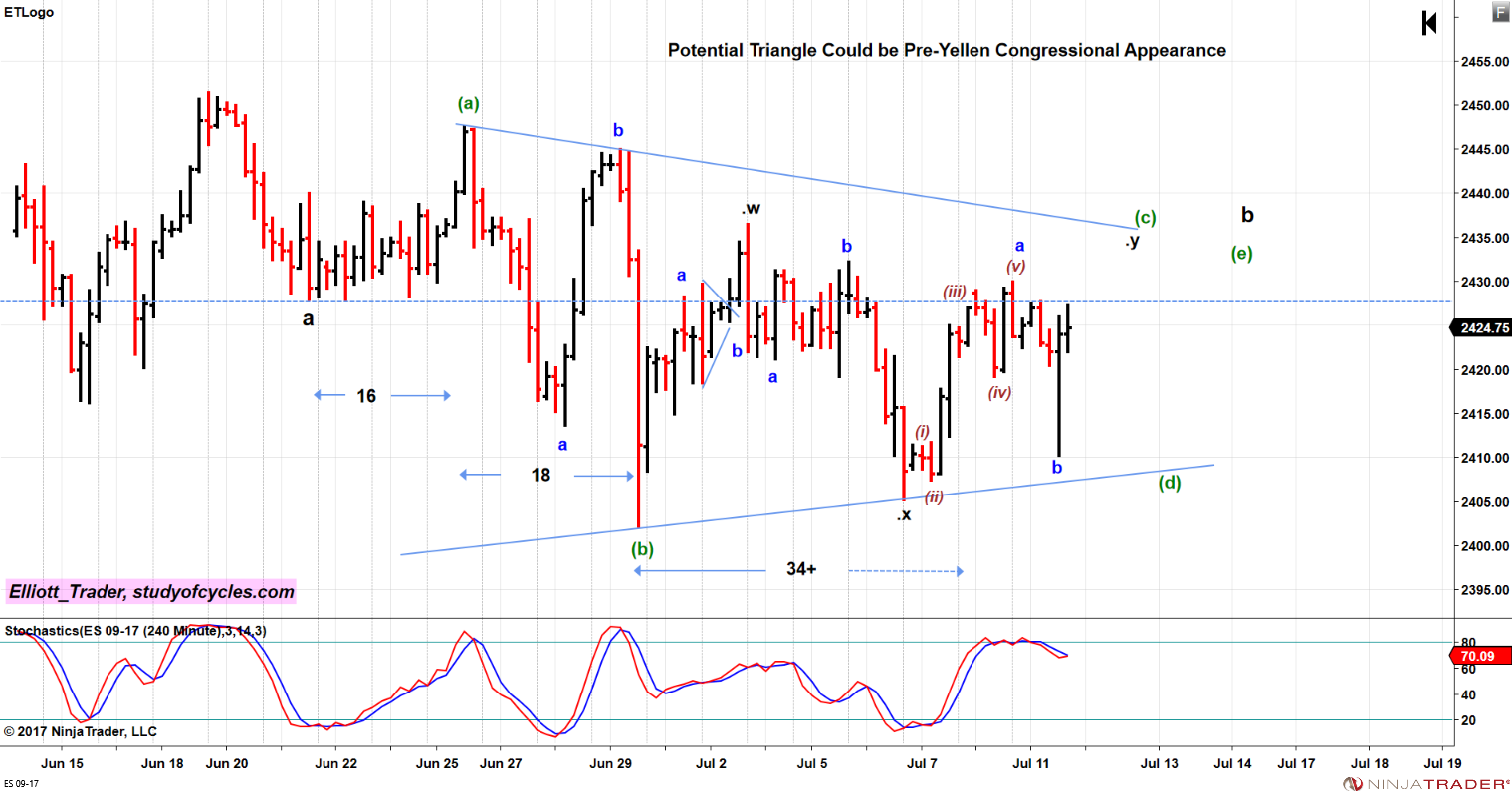Click the jump-to-latest-bar arrow icon
Image resolution: width=1512 pixels, height=792 pixels.
[x=1428, y=23]
